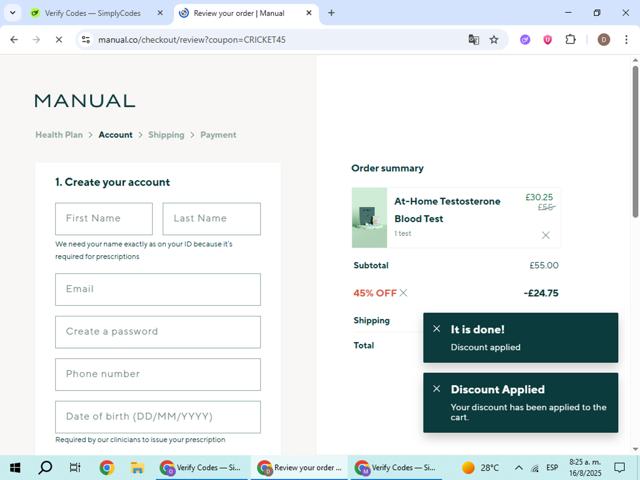Open the tab search dropdown arrow

pos(13,13)
